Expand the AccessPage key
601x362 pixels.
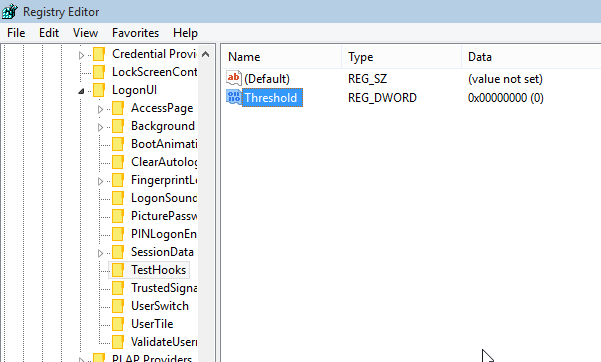pos(100,110)
